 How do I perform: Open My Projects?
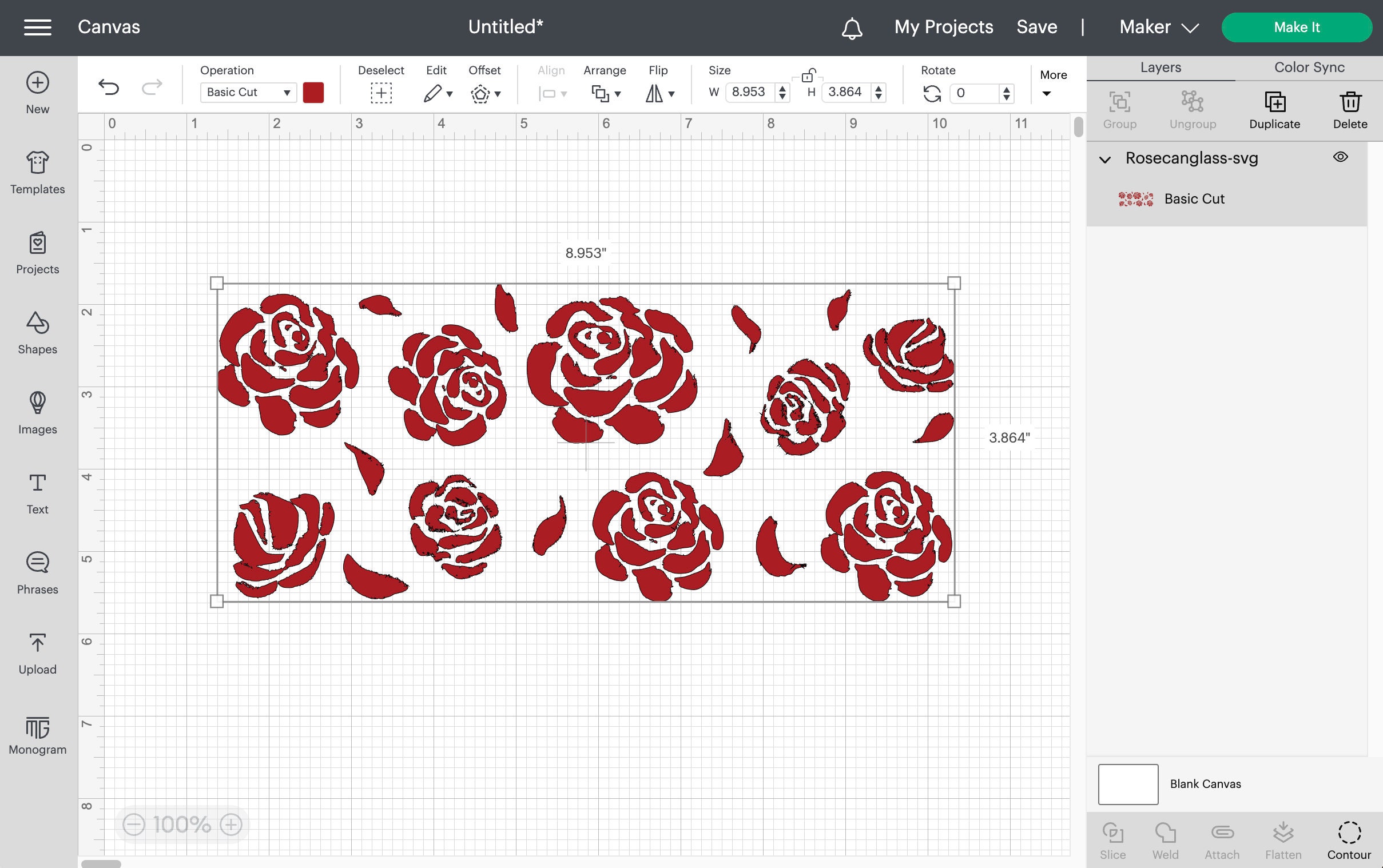point(943,27)
